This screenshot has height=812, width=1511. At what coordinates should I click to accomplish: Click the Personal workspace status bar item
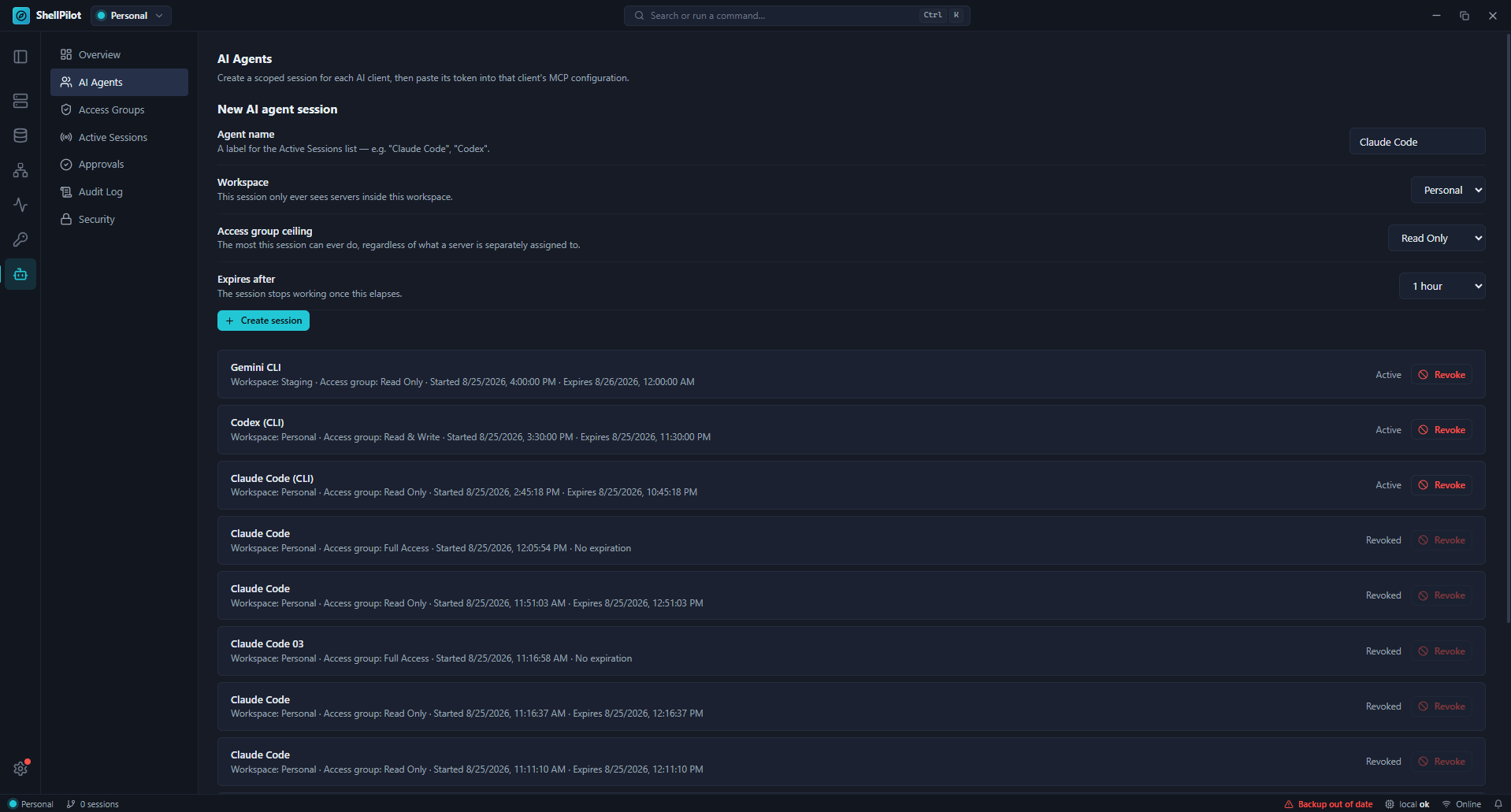[x=31, y=804]
